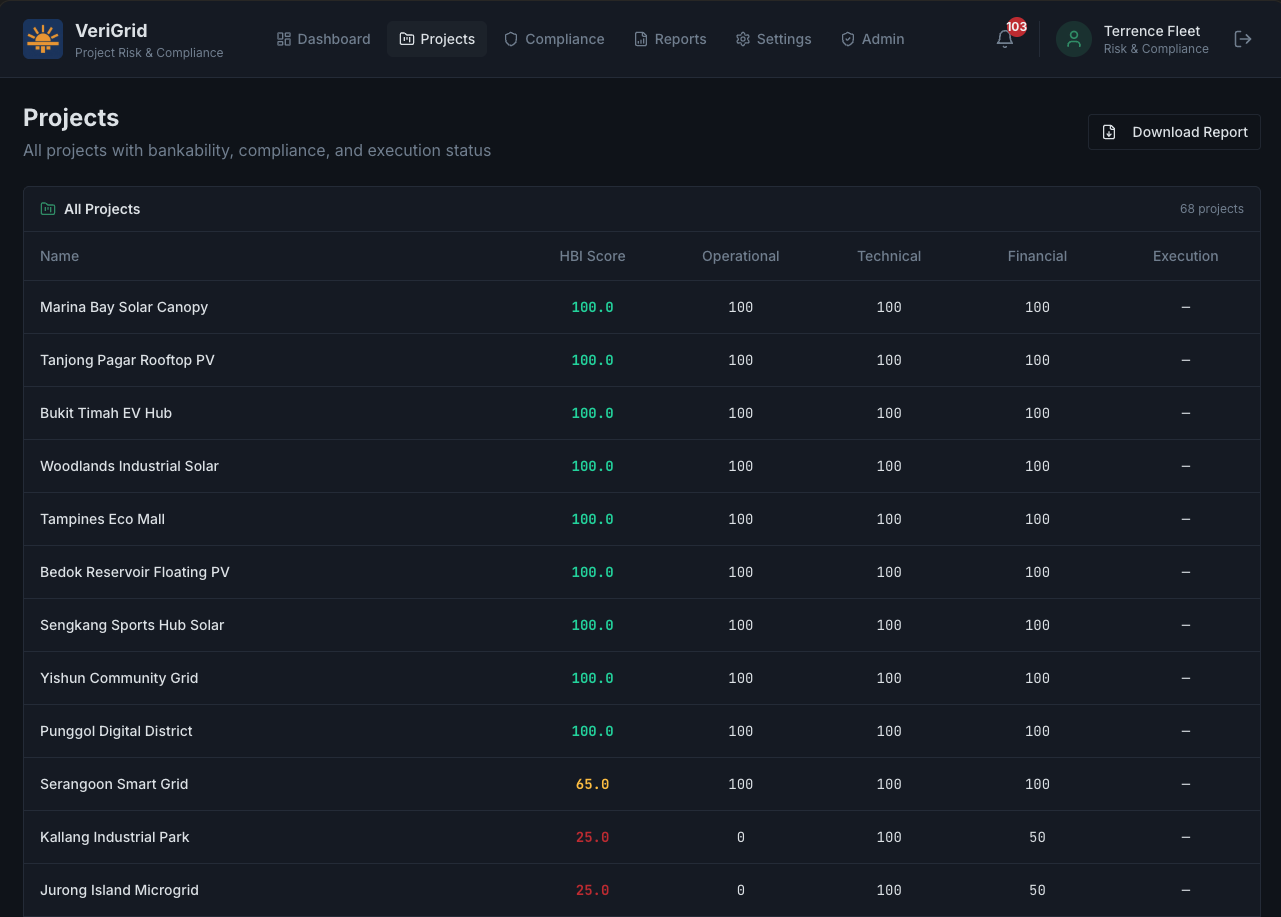Click the red 103 notification badge
The height and width of the screenshot is (917, 1281).
pos(1017,27)
